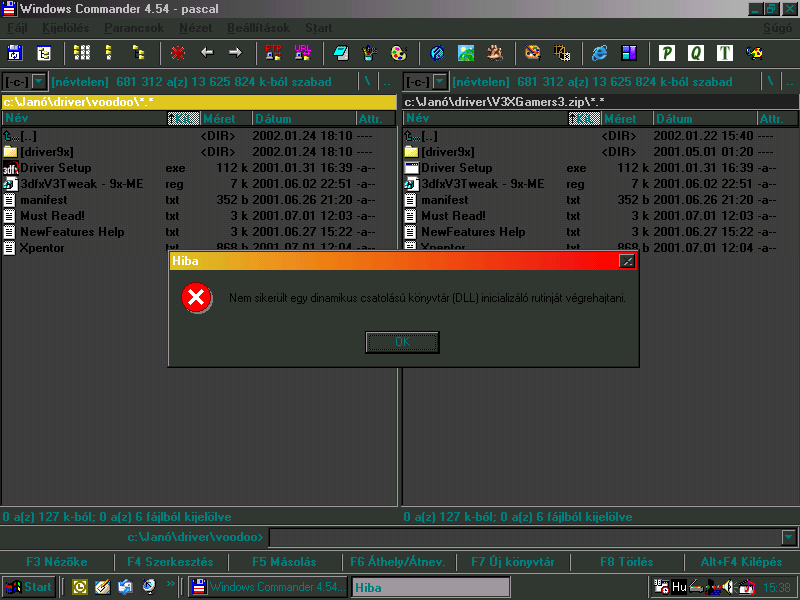
Task: Expand the command line history dropdown
Action: pos(789,538)
